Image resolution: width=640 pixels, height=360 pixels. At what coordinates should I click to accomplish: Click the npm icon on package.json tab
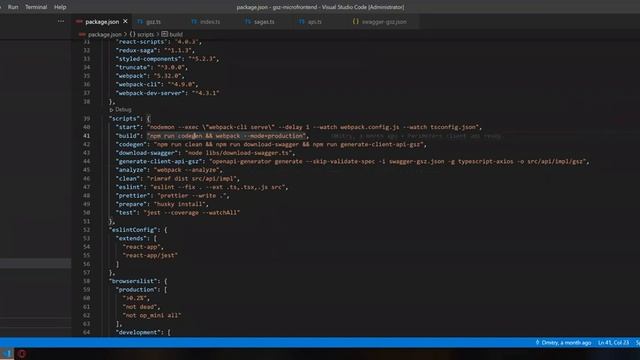[x=79, y=22]
